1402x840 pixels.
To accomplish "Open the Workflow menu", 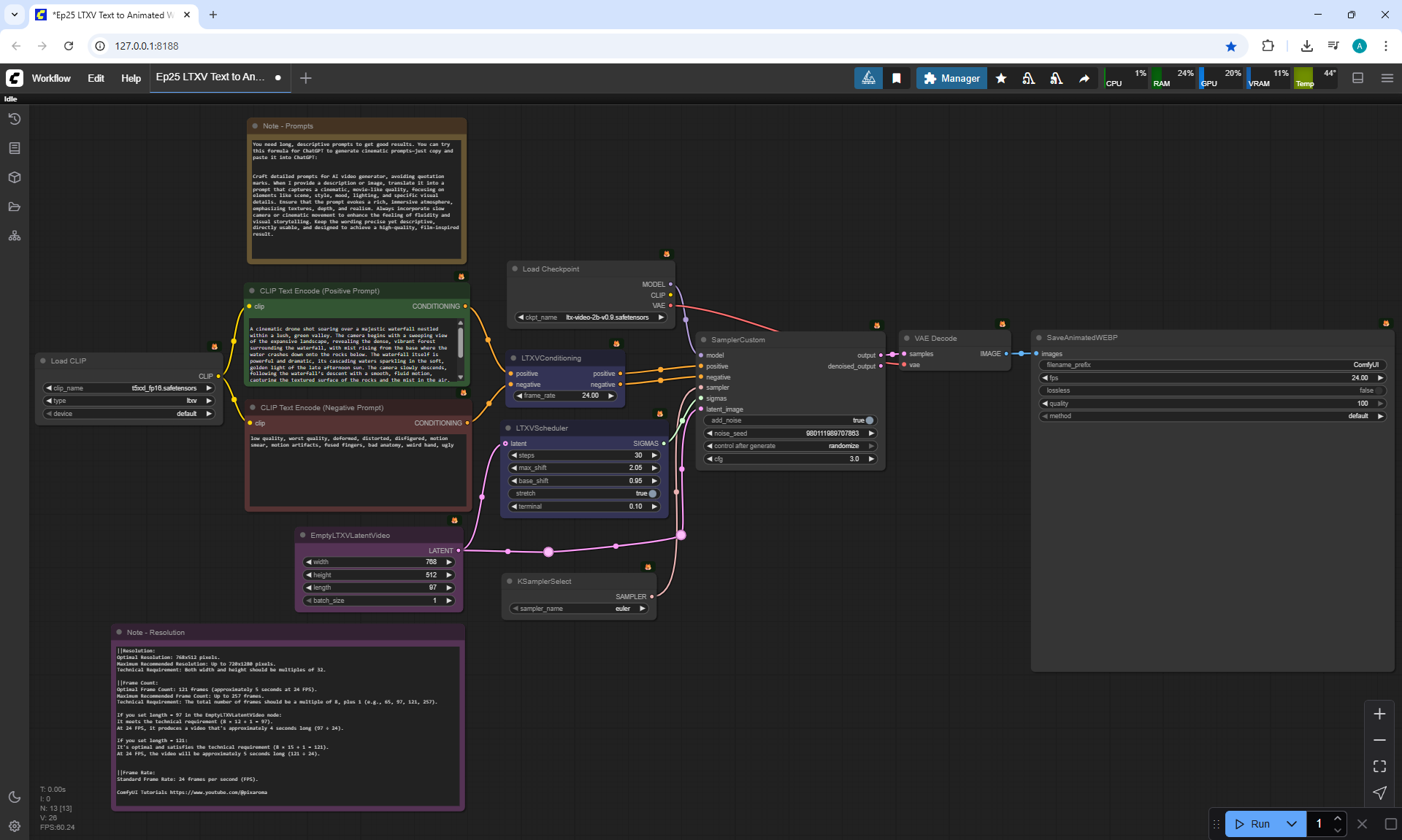I will [51, 78].
